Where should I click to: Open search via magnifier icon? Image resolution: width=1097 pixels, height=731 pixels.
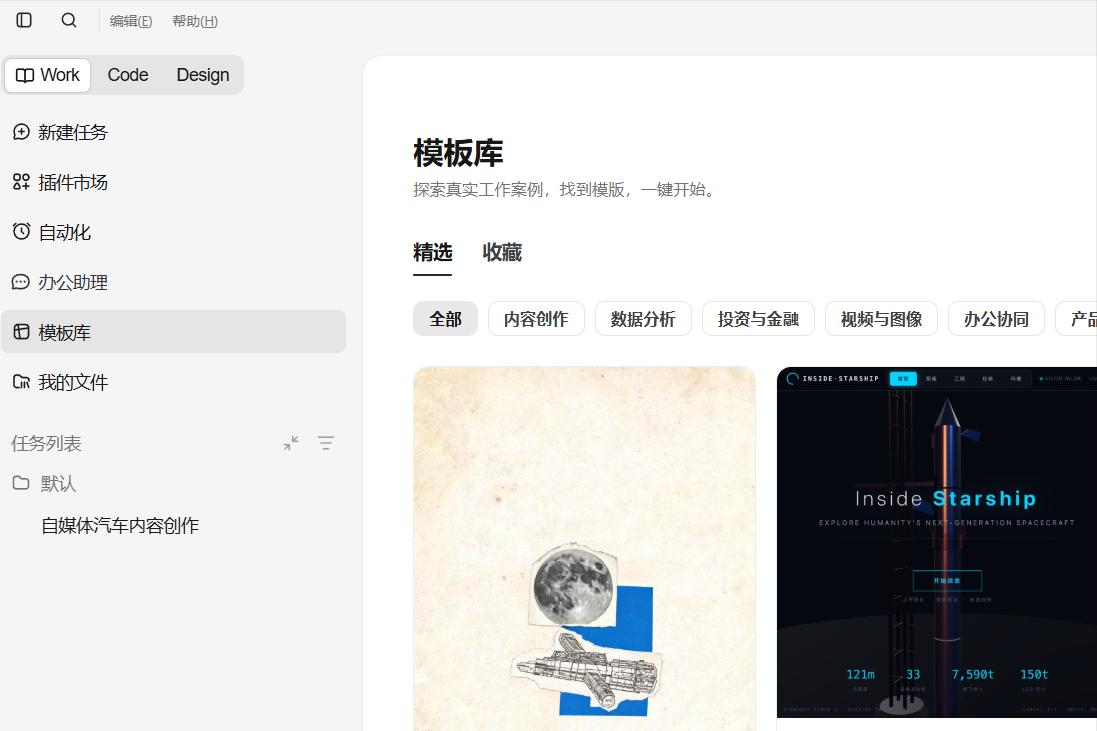tap(69, 20)
